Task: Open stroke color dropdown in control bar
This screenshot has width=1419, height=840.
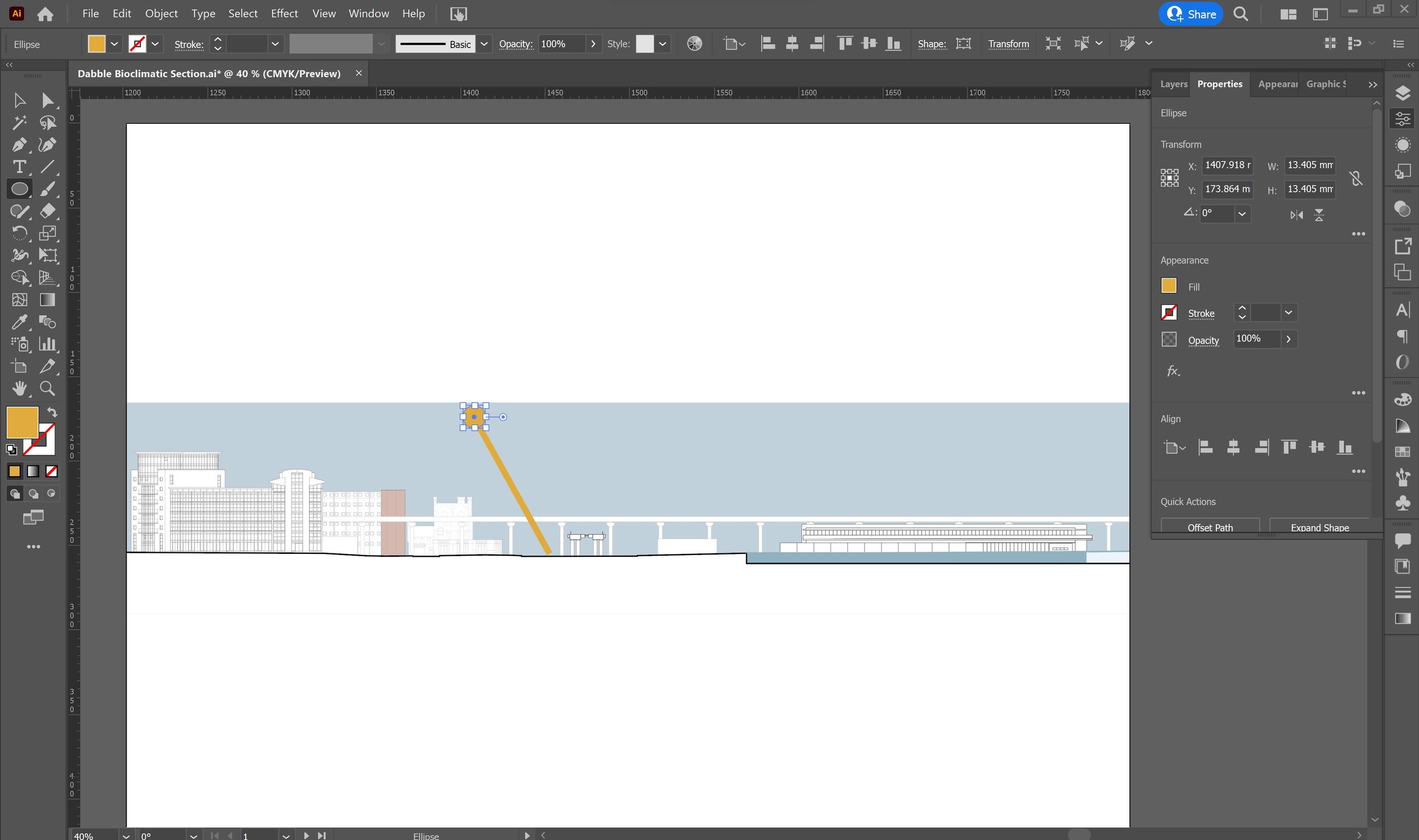Action: (x=155, y=44)
